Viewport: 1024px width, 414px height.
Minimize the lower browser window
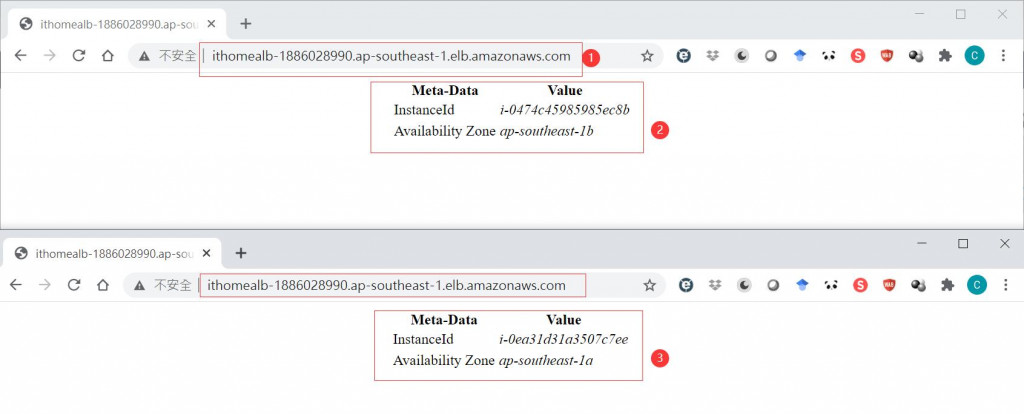click(922, 243)
